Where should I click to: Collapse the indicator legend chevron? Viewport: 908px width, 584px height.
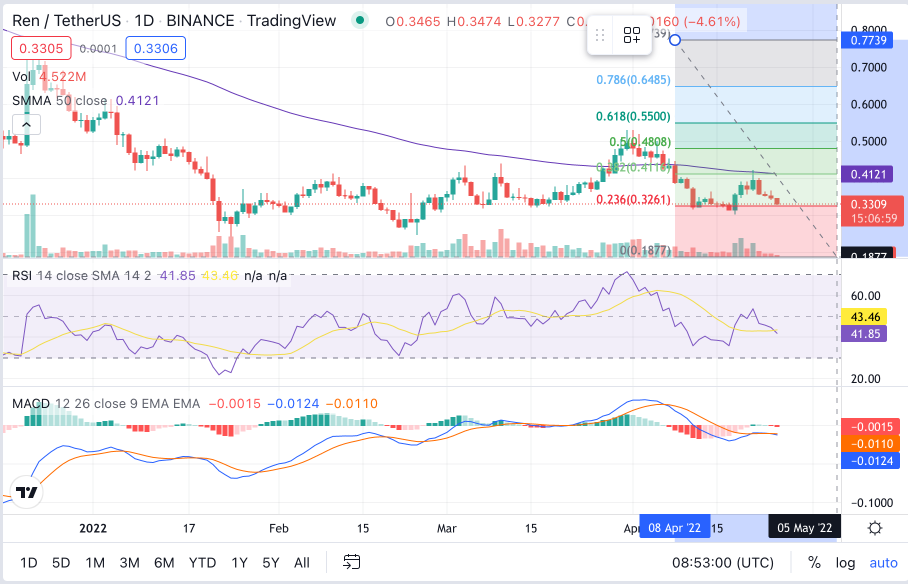(27, 125)
